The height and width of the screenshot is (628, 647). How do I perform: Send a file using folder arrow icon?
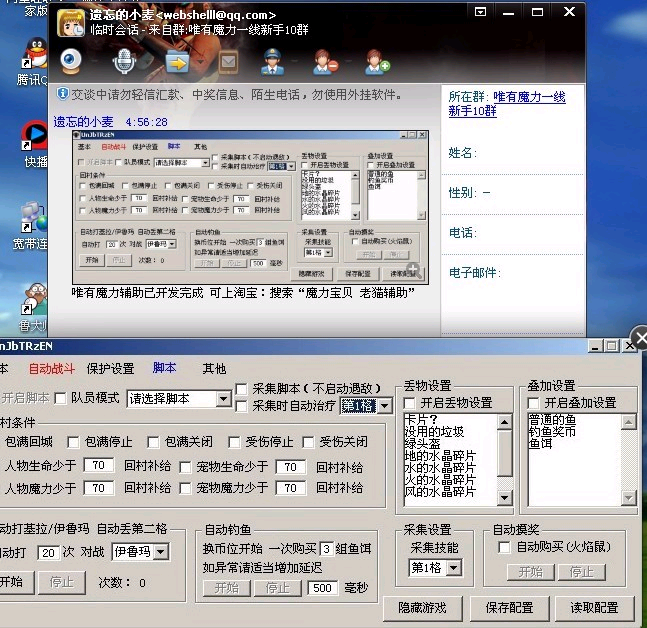click(x=177, y=62)
